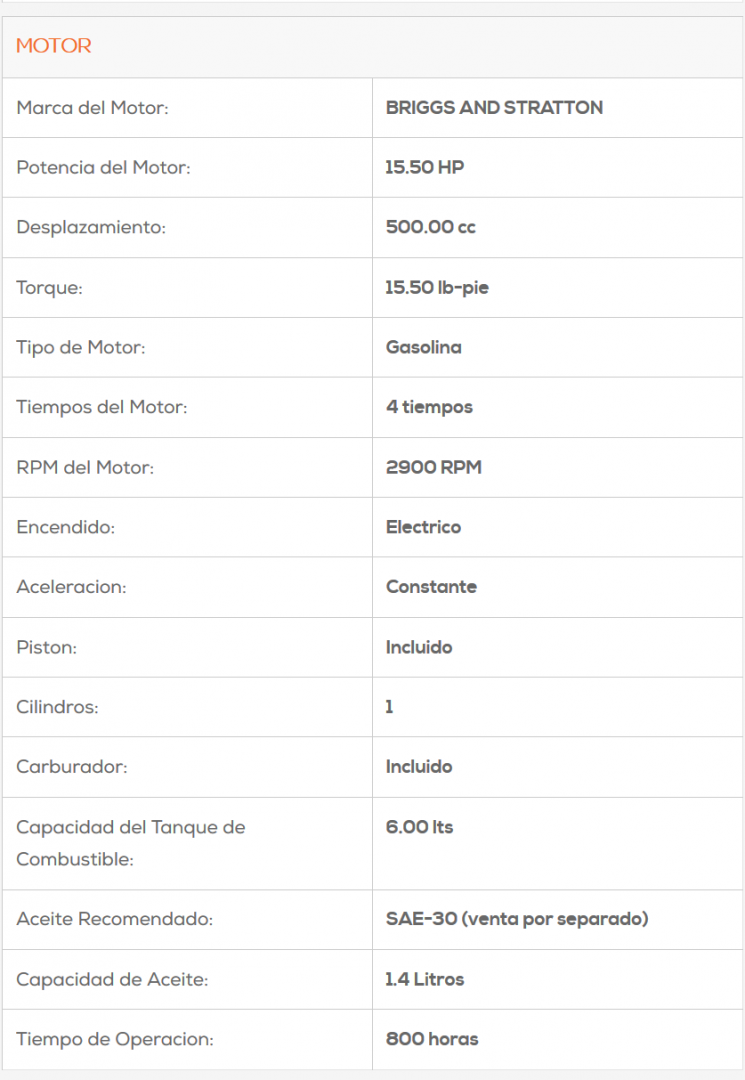Click the 4 tiempos value
Viewport: 745px width, 1080px height.
click(x=429, y=407)
